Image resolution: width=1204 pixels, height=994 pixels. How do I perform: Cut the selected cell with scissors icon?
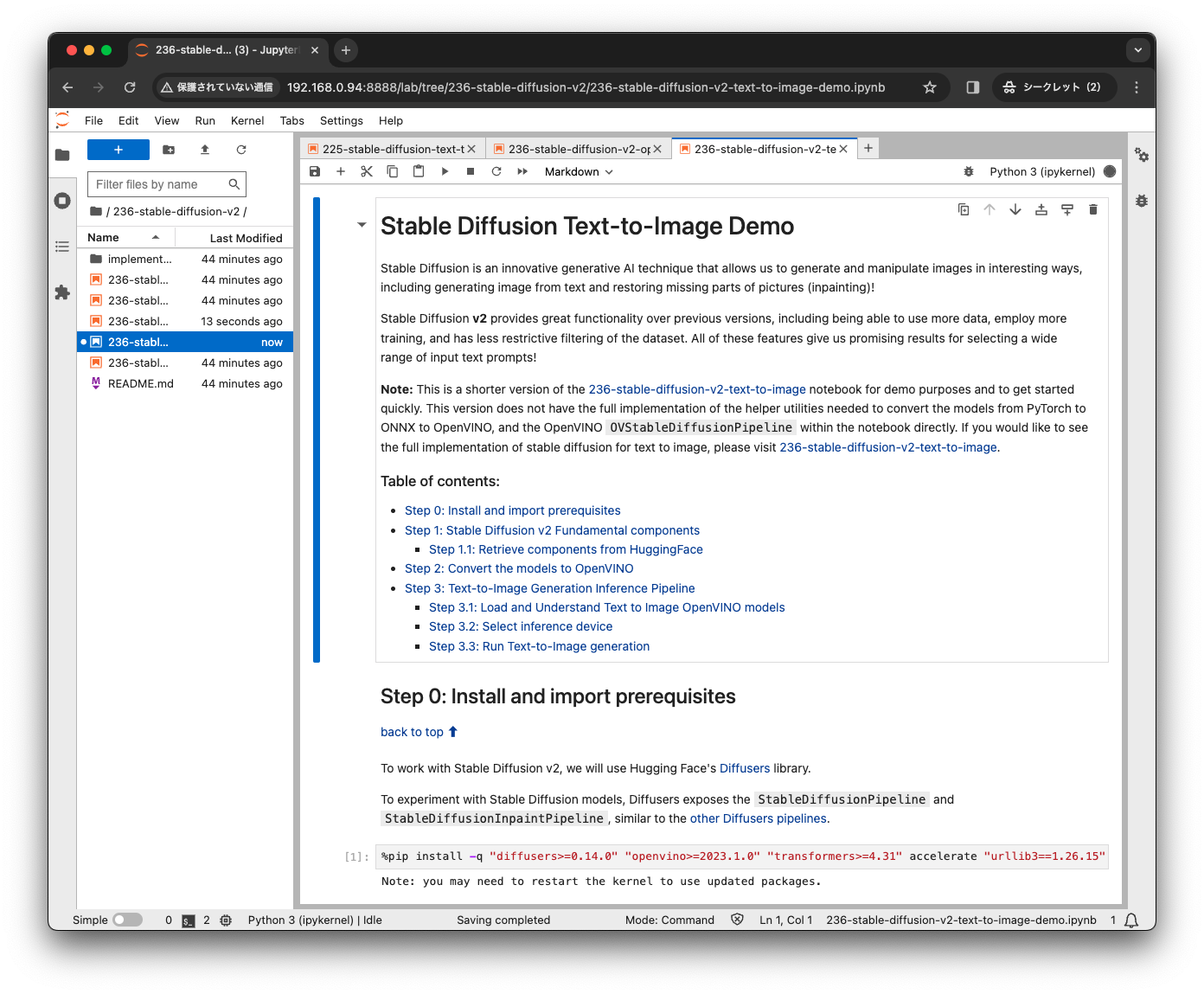(367, 171)
